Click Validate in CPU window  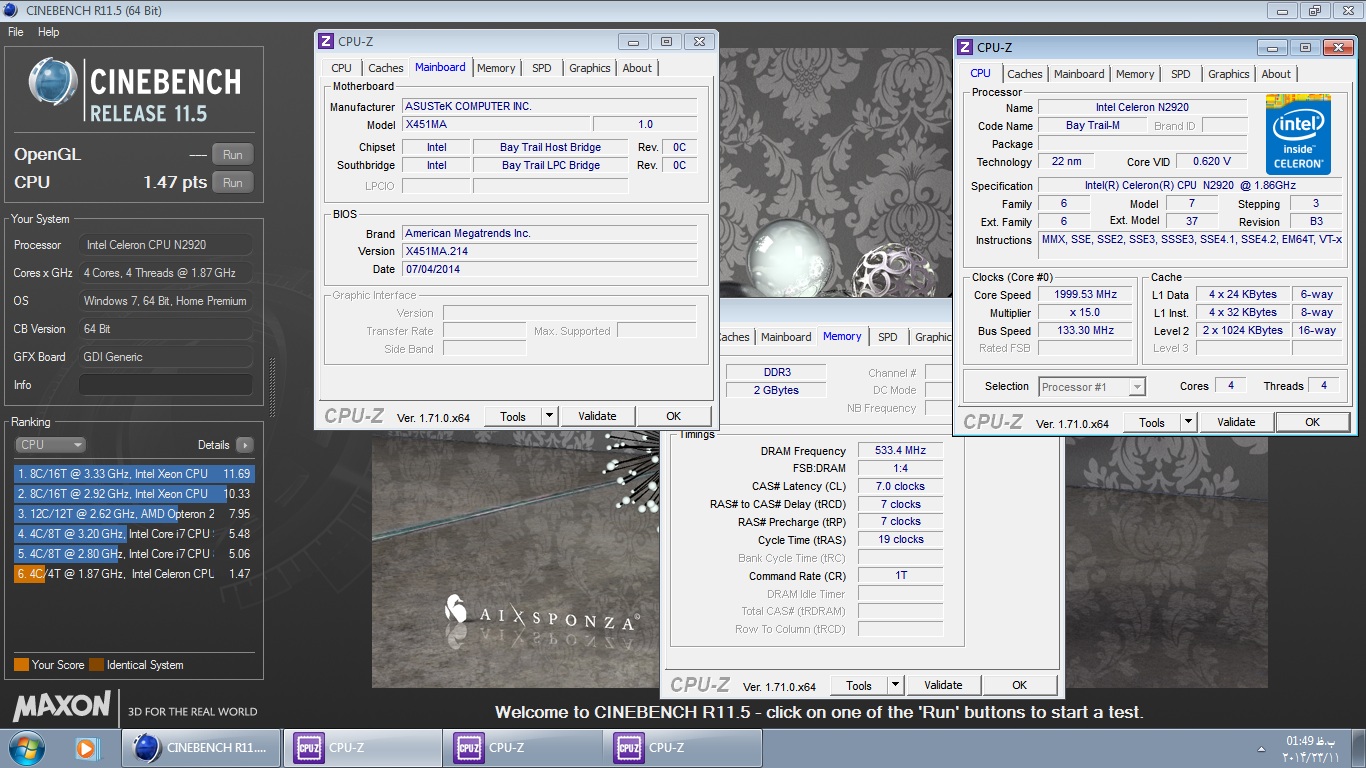(x=1236, y=422)
